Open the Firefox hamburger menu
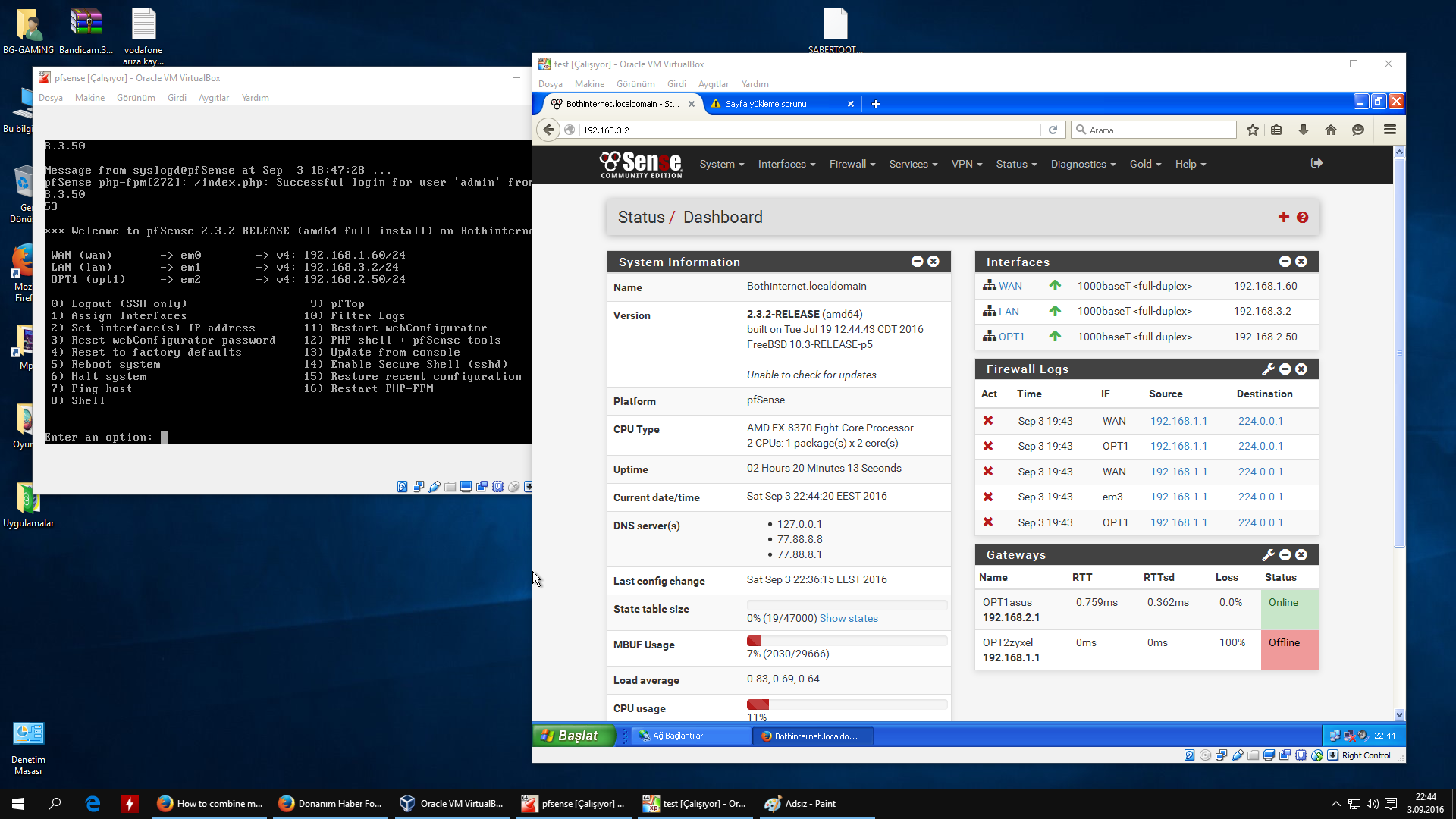The image size is (1456, 819). tap(1390, 130)
